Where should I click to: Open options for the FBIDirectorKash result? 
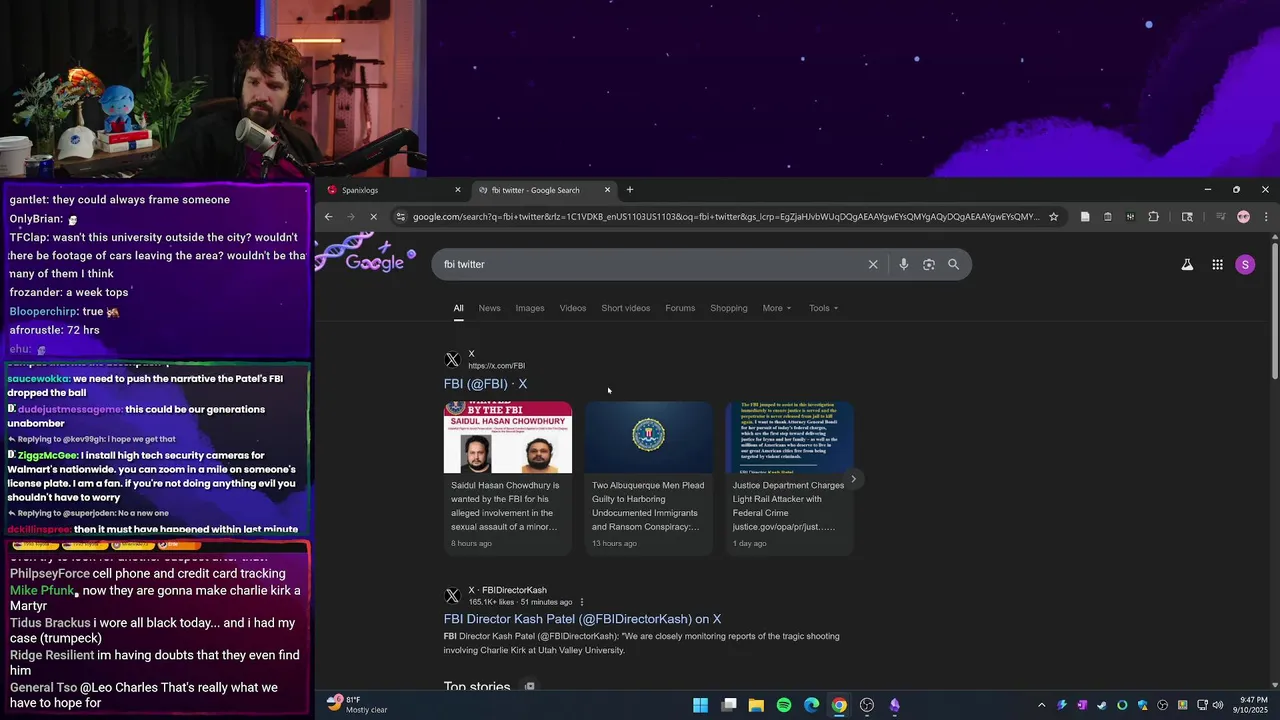point(582,602)
